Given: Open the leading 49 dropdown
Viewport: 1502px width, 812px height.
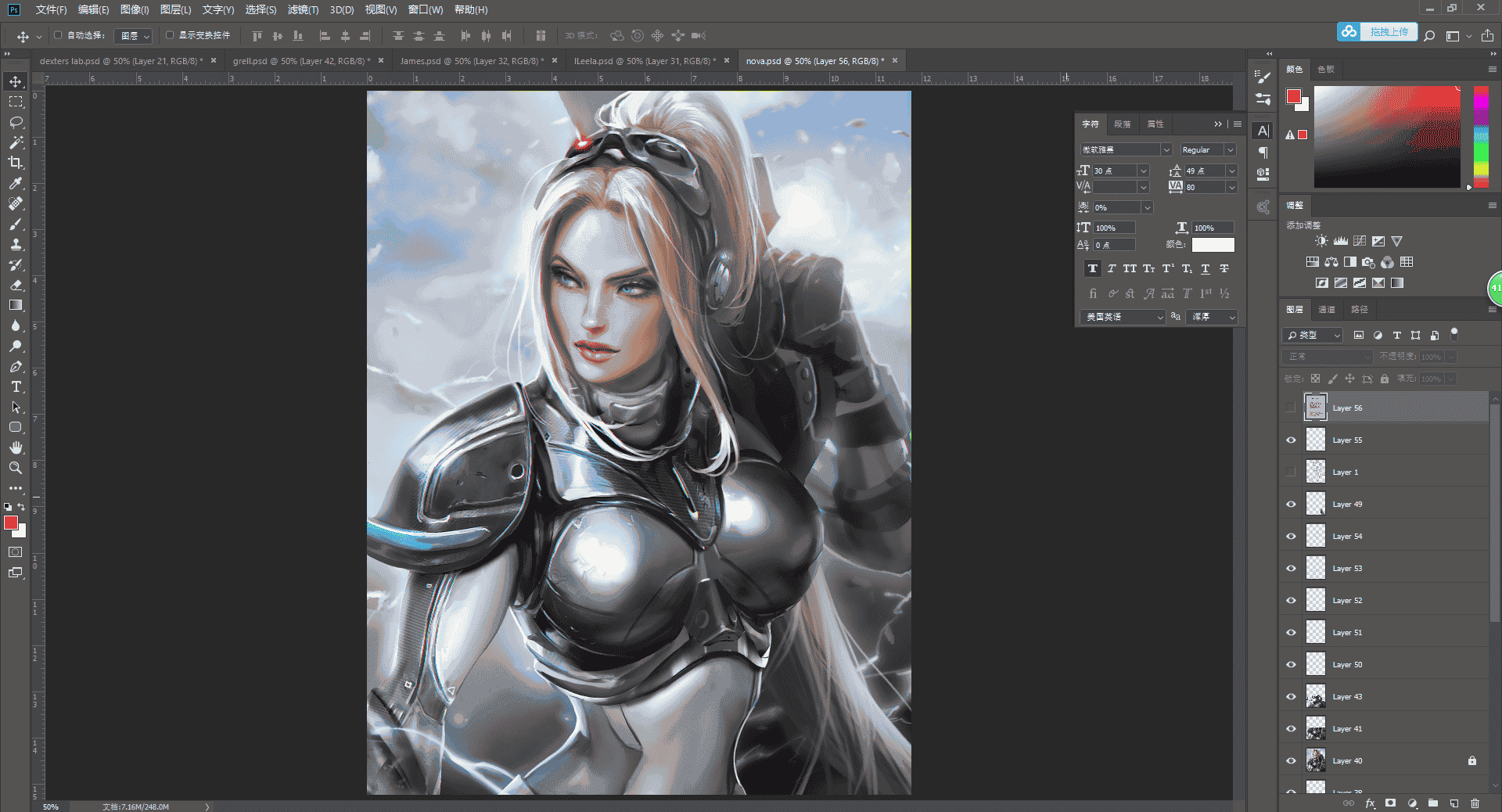Looking at the screenshot, I should [x=1231, y=171].
